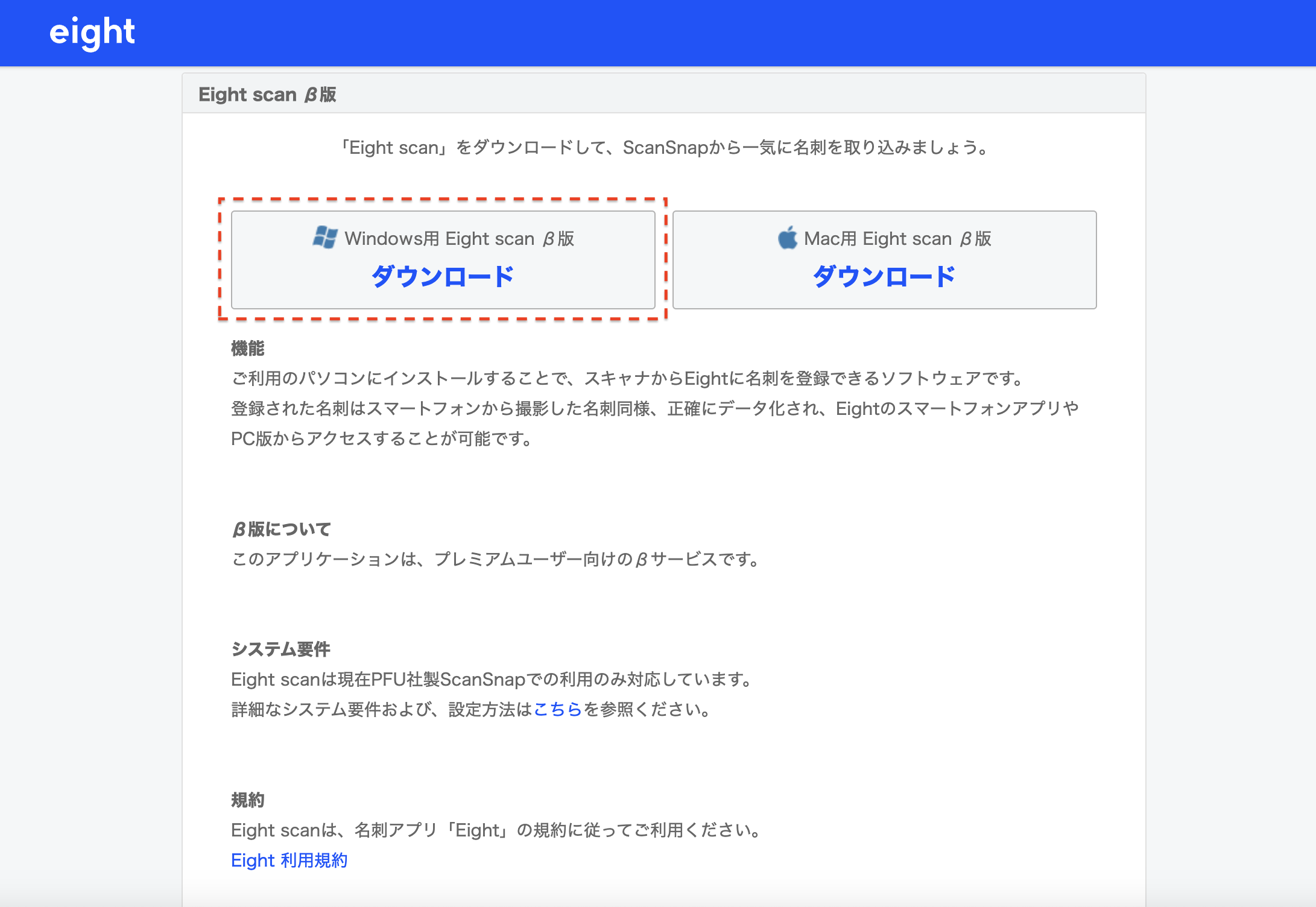Click the β版について heading
The width and height of the screenshot is (1316, 907).
tap(281, 529)
